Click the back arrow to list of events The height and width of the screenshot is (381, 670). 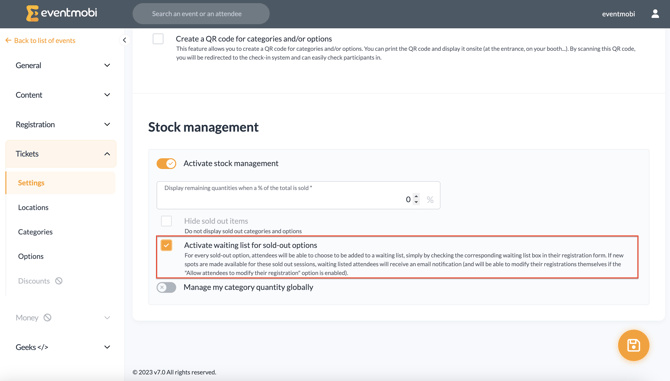(8, 40)
